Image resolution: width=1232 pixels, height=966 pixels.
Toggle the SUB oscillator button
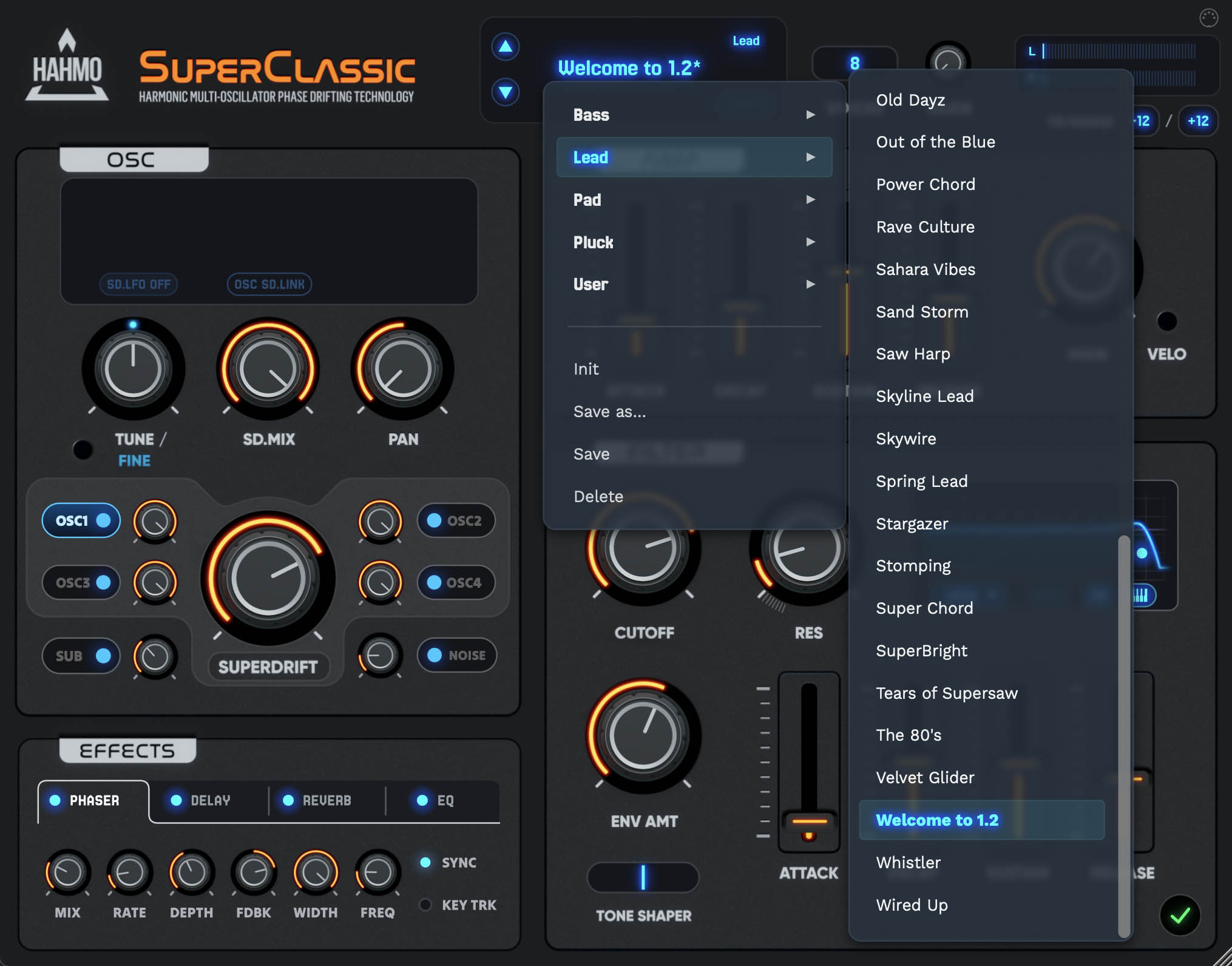(81, 656)
